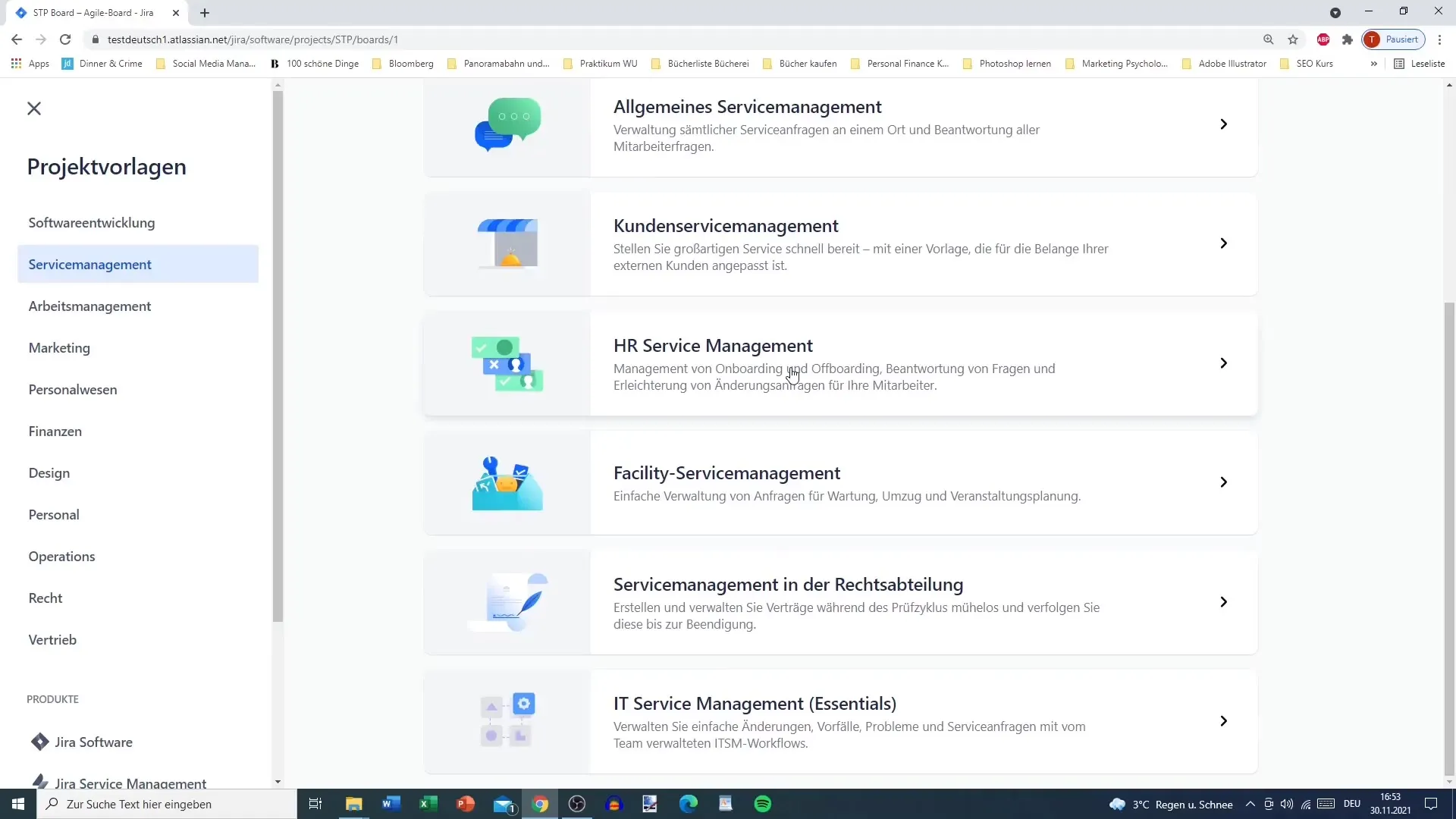Expand HR Service Management with its chevron

pyautogui.click(x=1223, y=363)
